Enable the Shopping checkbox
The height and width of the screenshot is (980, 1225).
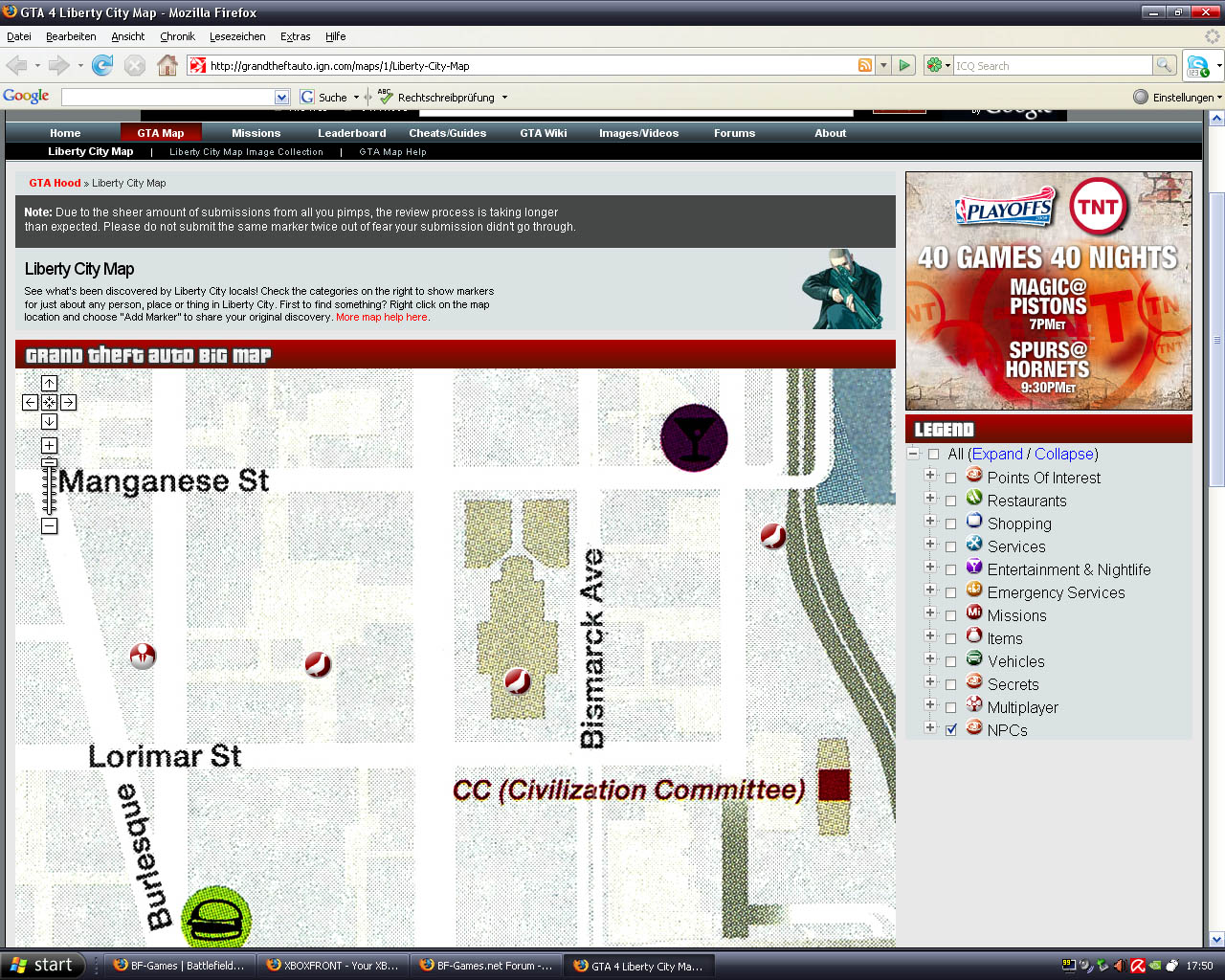point(950,523)
